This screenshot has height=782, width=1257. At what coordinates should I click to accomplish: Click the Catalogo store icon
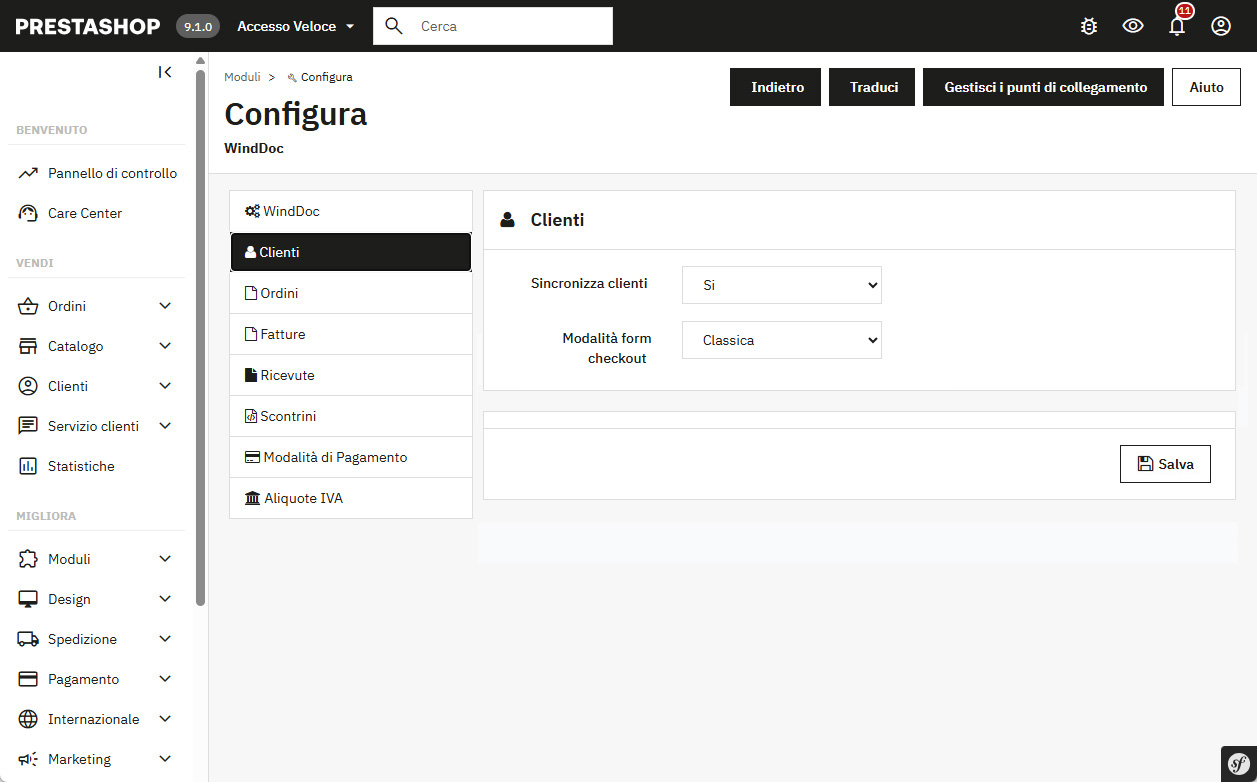(28, 346)
